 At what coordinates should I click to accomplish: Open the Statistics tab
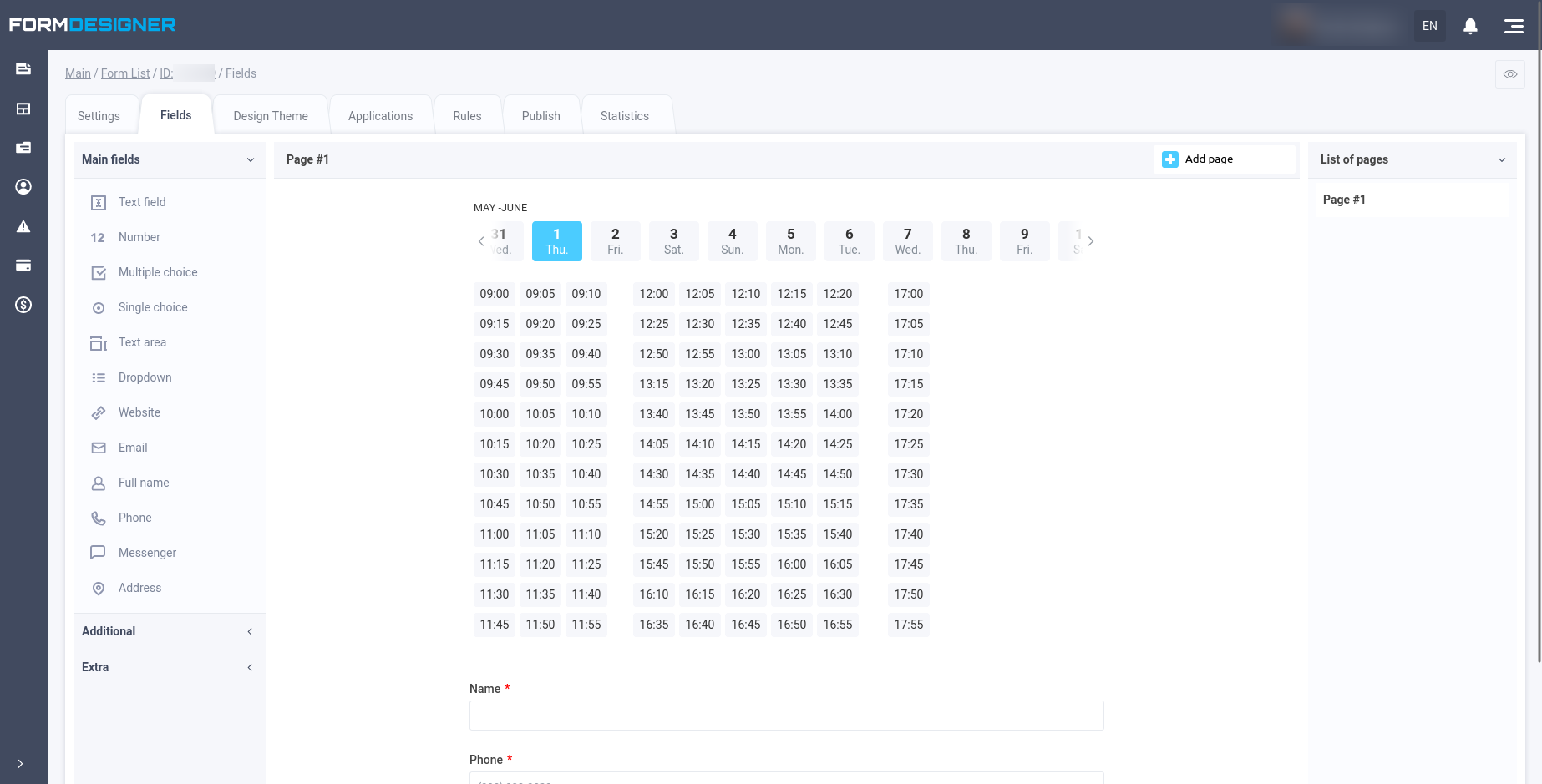[624, 116]
